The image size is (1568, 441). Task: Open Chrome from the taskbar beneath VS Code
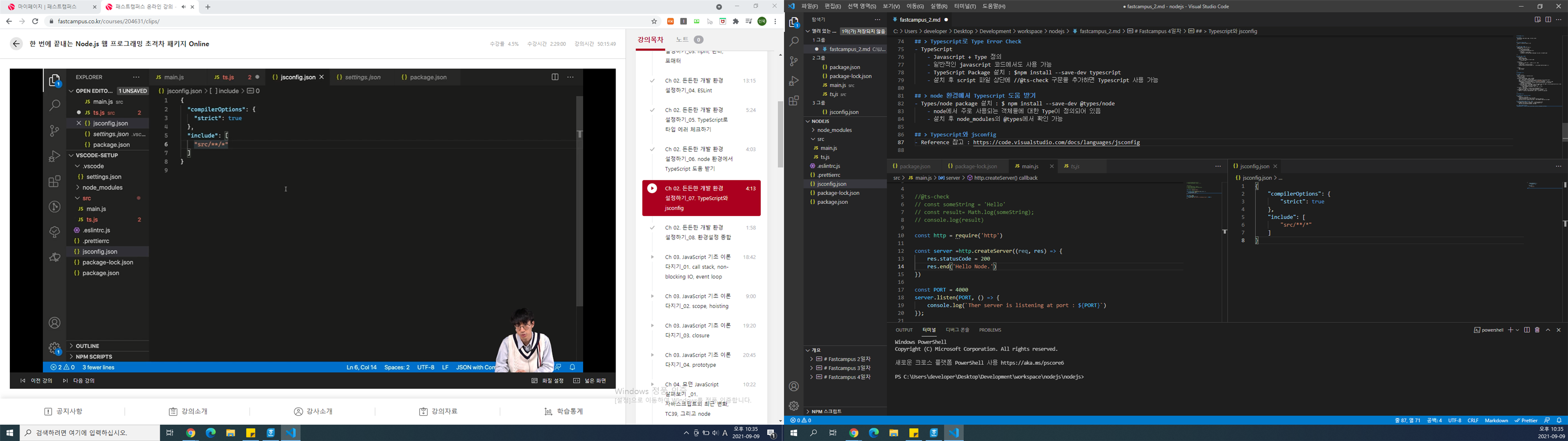853,433
